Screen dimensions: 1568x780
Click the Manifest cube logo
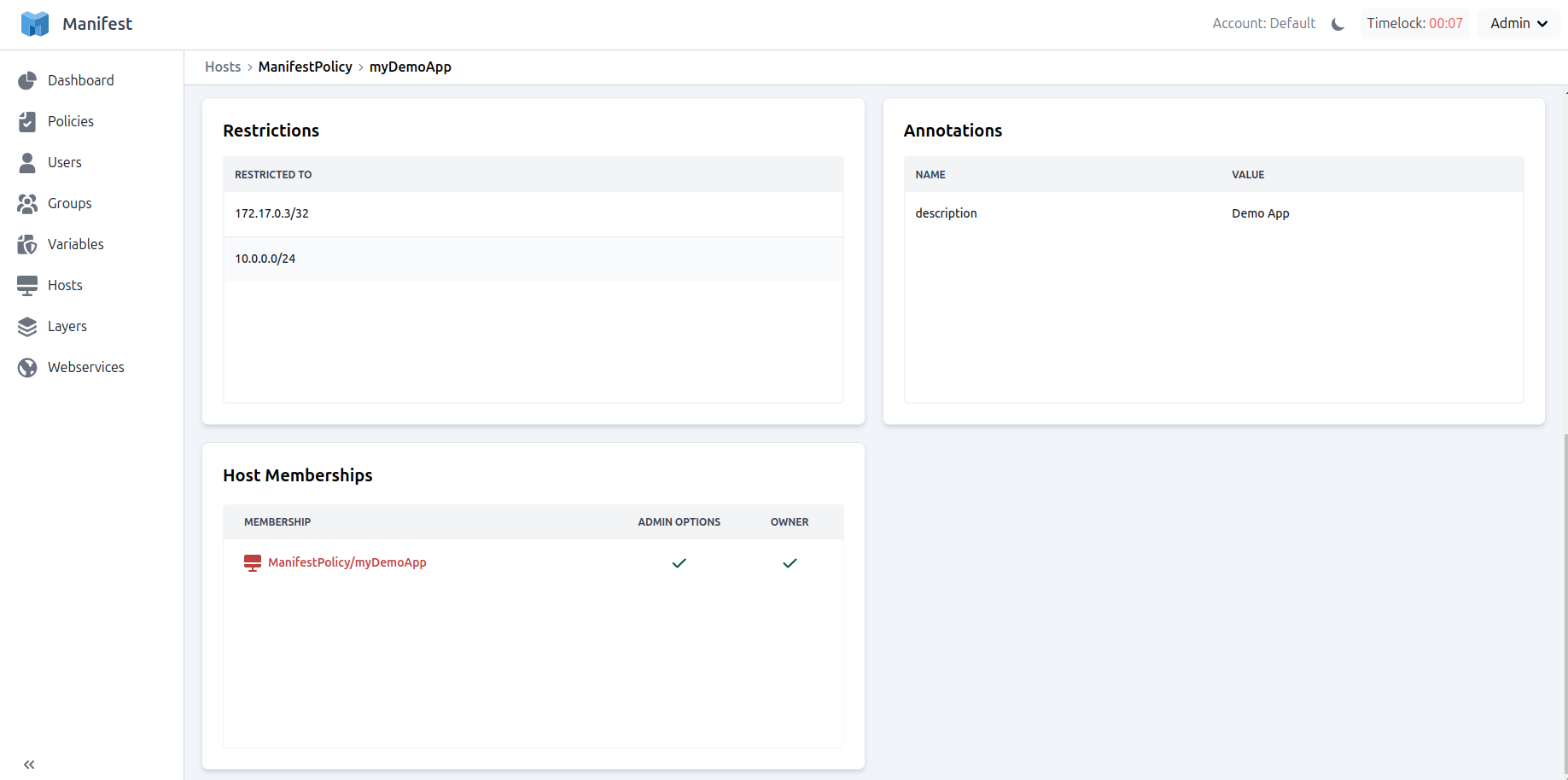35,24
